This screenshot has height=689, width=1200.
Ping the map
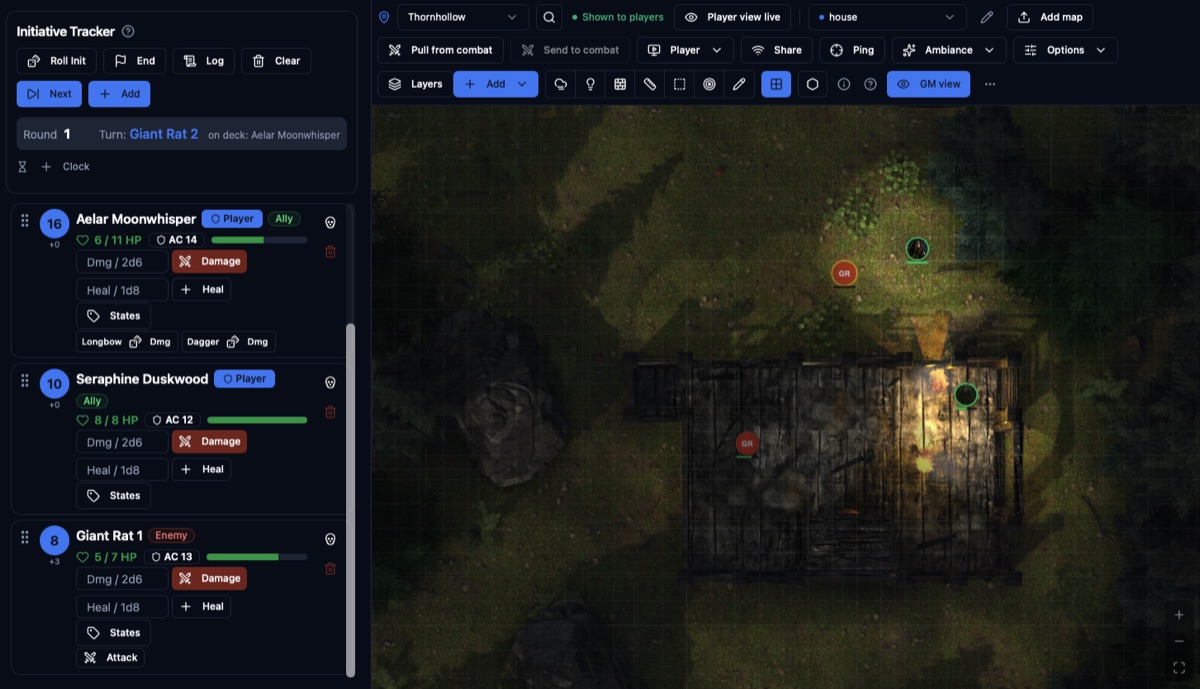coord(852,50)
